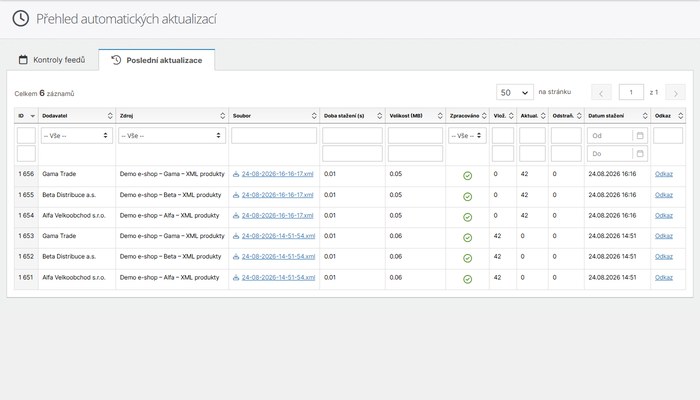This screenshot has height=400, width=700.
Task: Sort by Datum stažení column
Action: pyautogui.click(x=645, y=116)
